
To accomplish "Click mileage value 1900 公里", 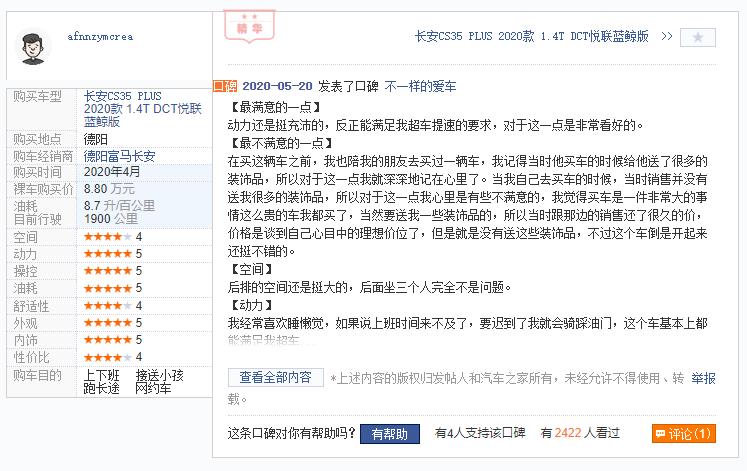I will (111, 219).
